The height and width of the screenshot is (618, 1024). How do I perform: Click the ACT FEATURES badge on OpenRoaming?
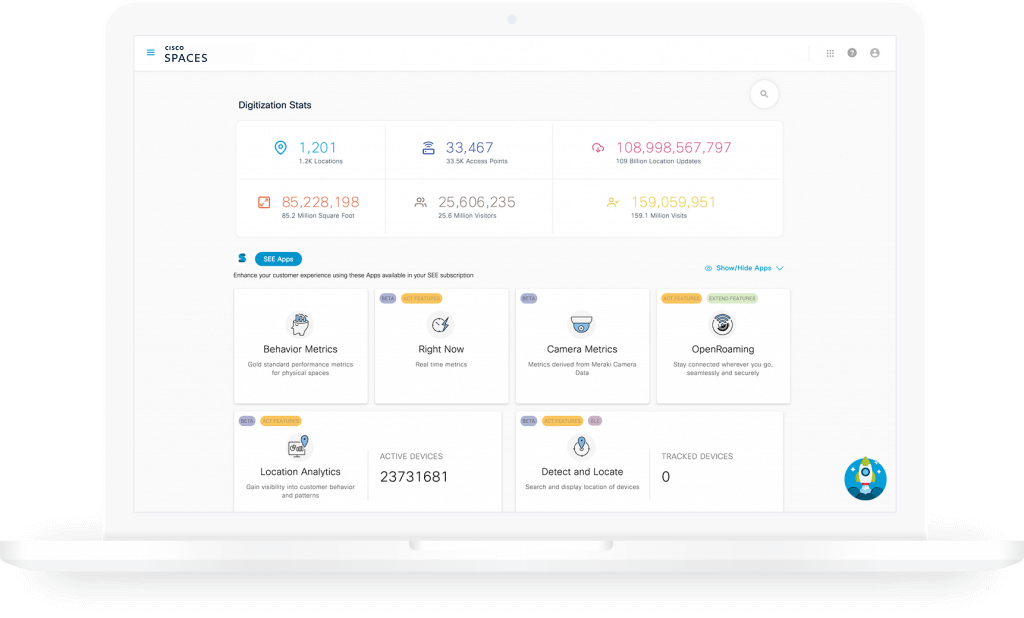(x=681, y=298)
